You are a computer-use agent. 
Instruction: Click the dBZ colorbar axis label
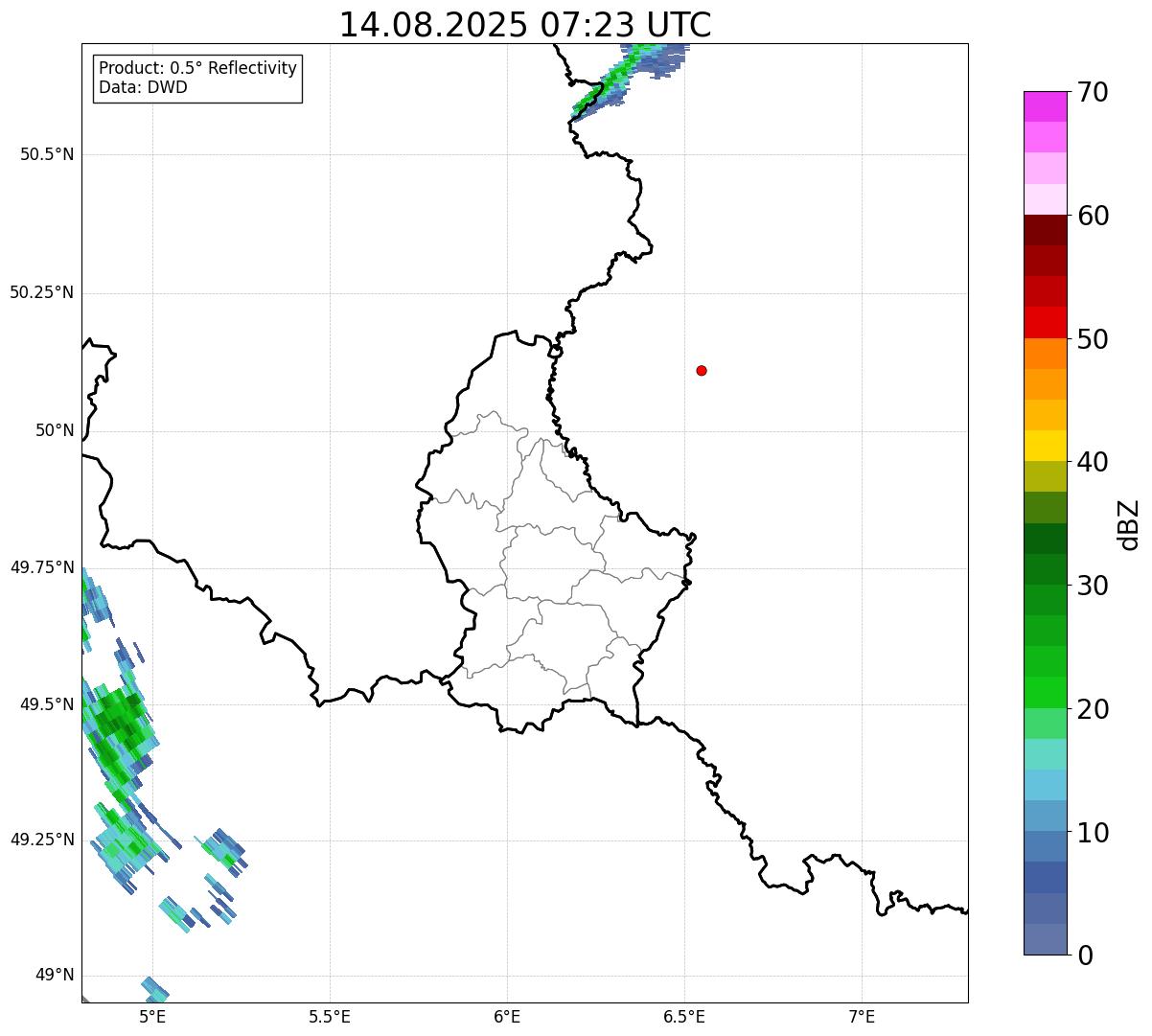click(1129, 524)
